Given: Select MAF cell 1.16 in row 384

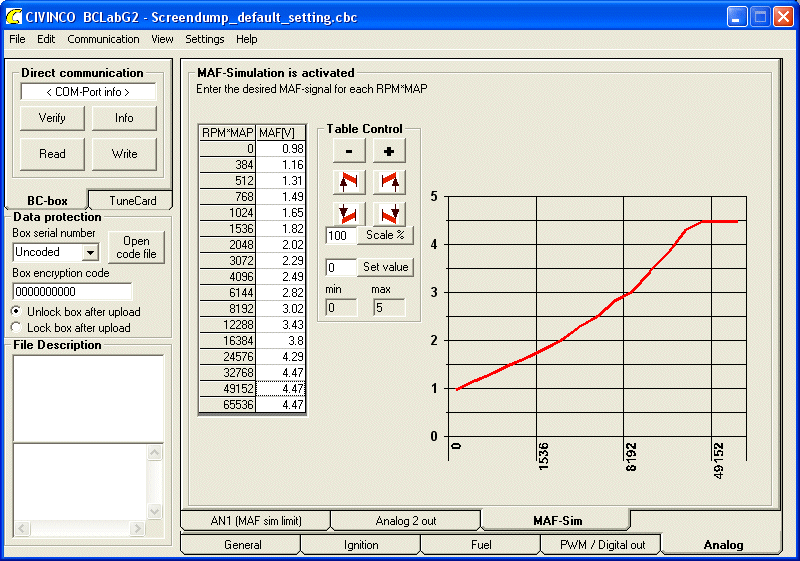Looking at the screenshot, I should tap(280, 165).
